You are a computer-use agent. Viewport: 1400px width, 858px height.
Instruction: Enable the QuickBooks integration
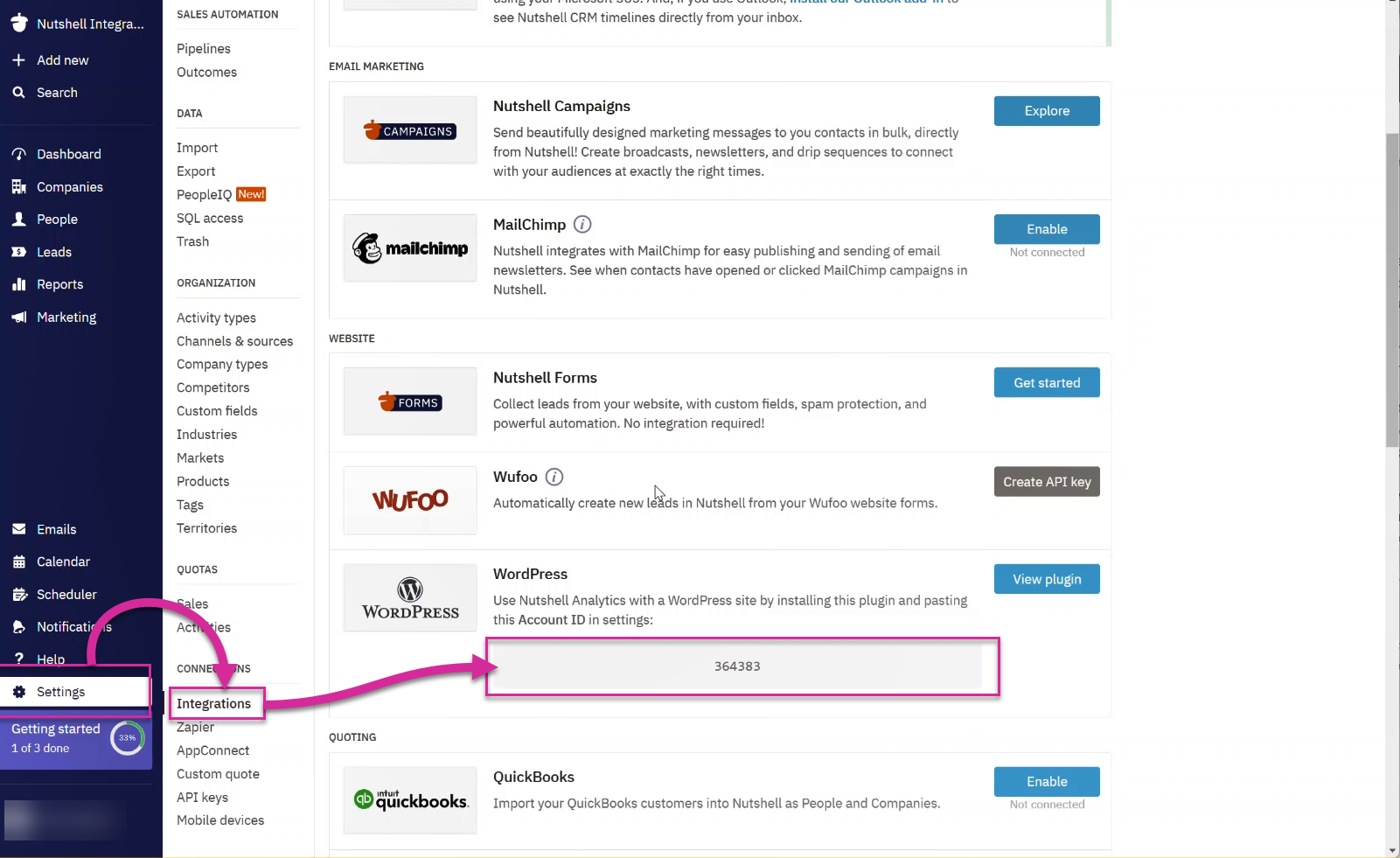point(1047,781)
